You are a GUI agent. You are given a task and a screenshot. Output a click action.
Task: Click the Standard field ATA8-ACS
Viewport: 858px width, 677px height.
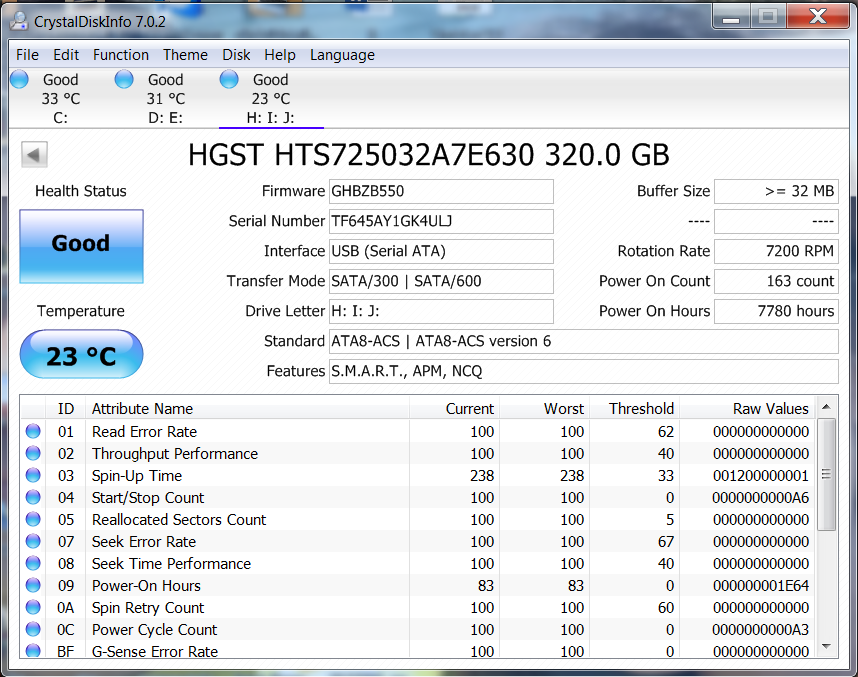coord(584,342)
